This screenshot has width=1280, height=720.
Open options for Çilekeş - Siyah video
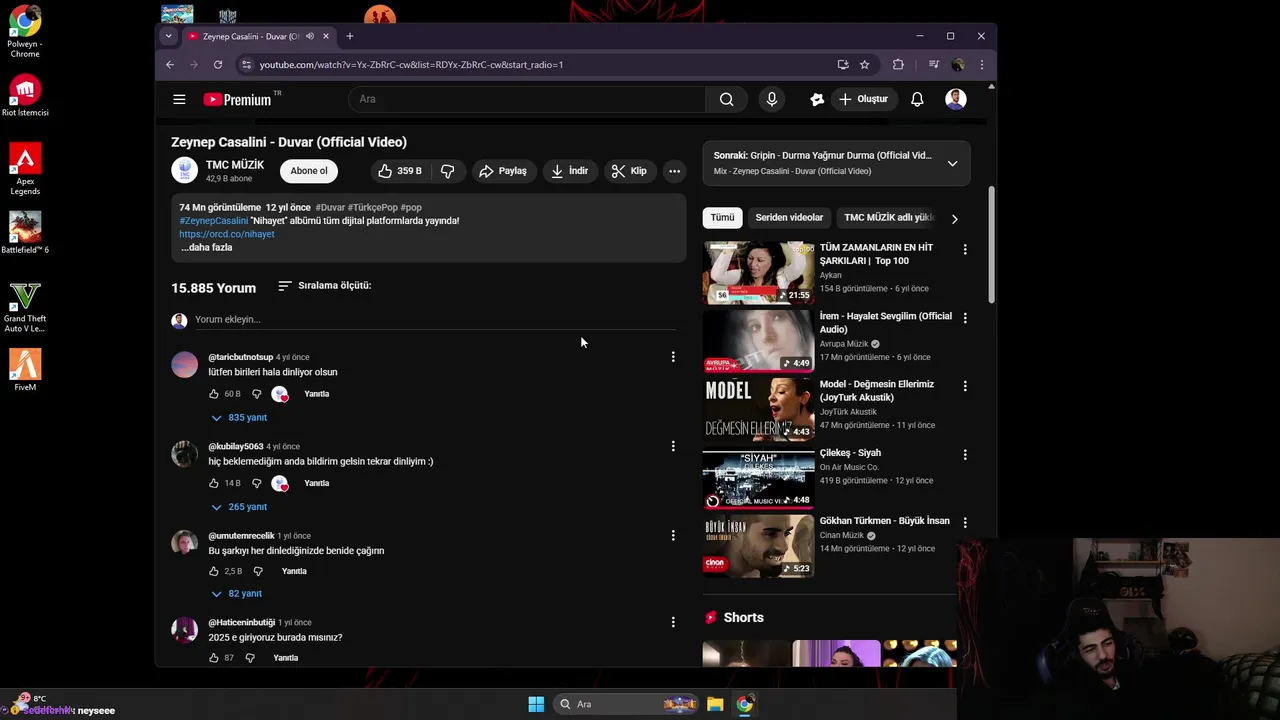click(x=965, y=454)
